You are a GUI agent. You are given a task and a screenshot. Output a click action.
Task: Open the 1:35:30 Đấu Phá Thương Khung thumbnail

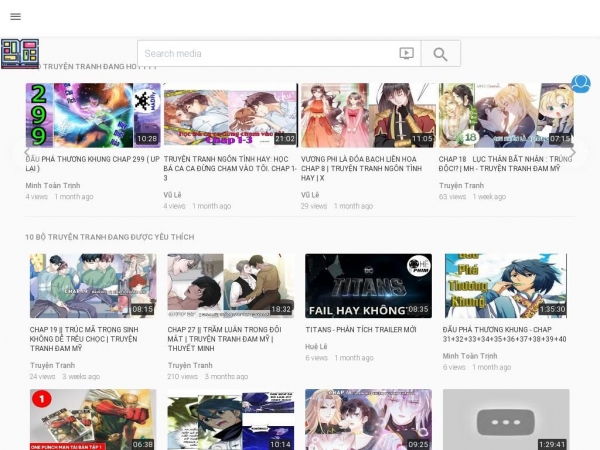tap(506, 285)
